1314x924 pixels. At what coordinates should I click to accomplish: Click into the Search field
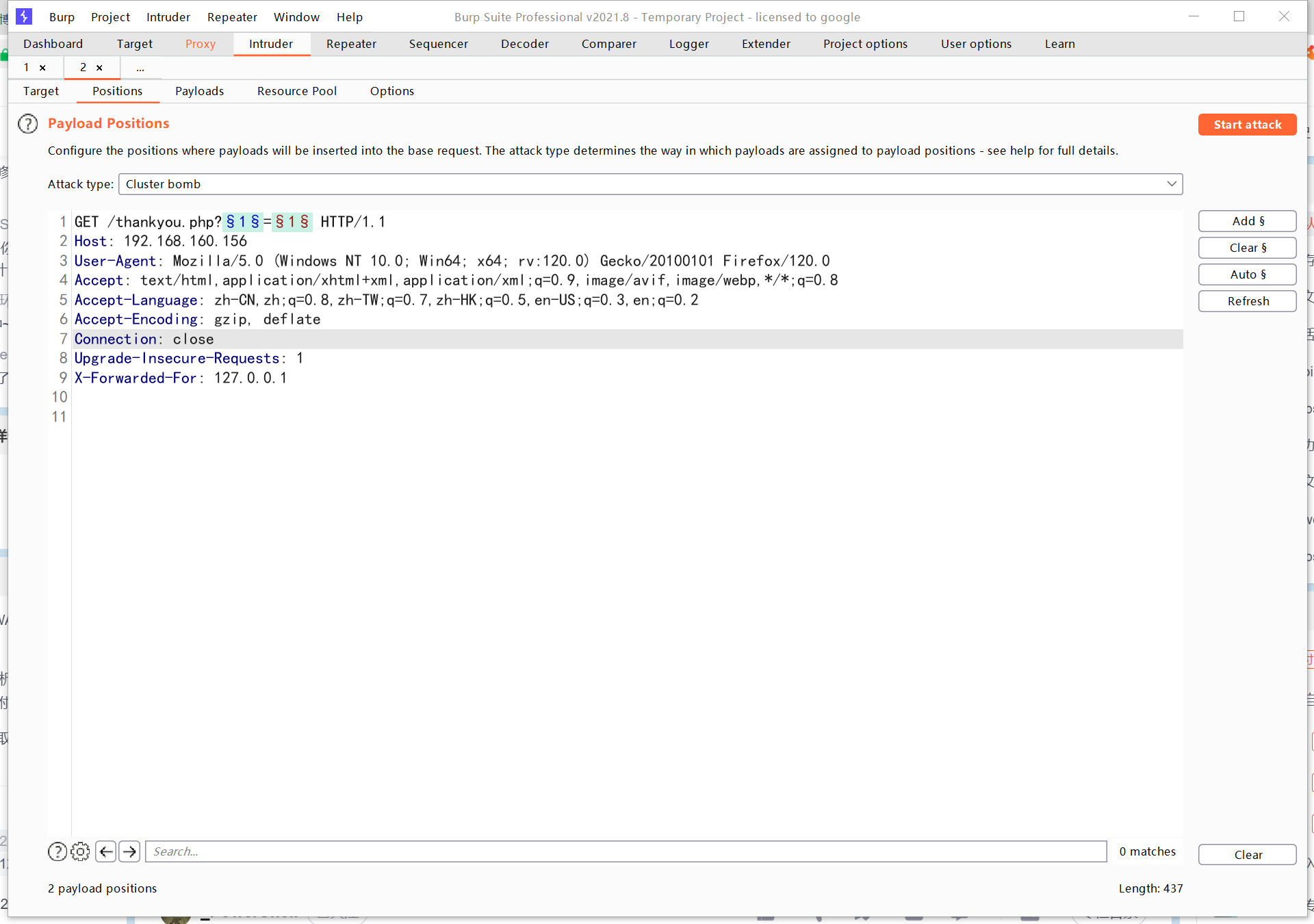pyautogui.click(x=626, y=851)
